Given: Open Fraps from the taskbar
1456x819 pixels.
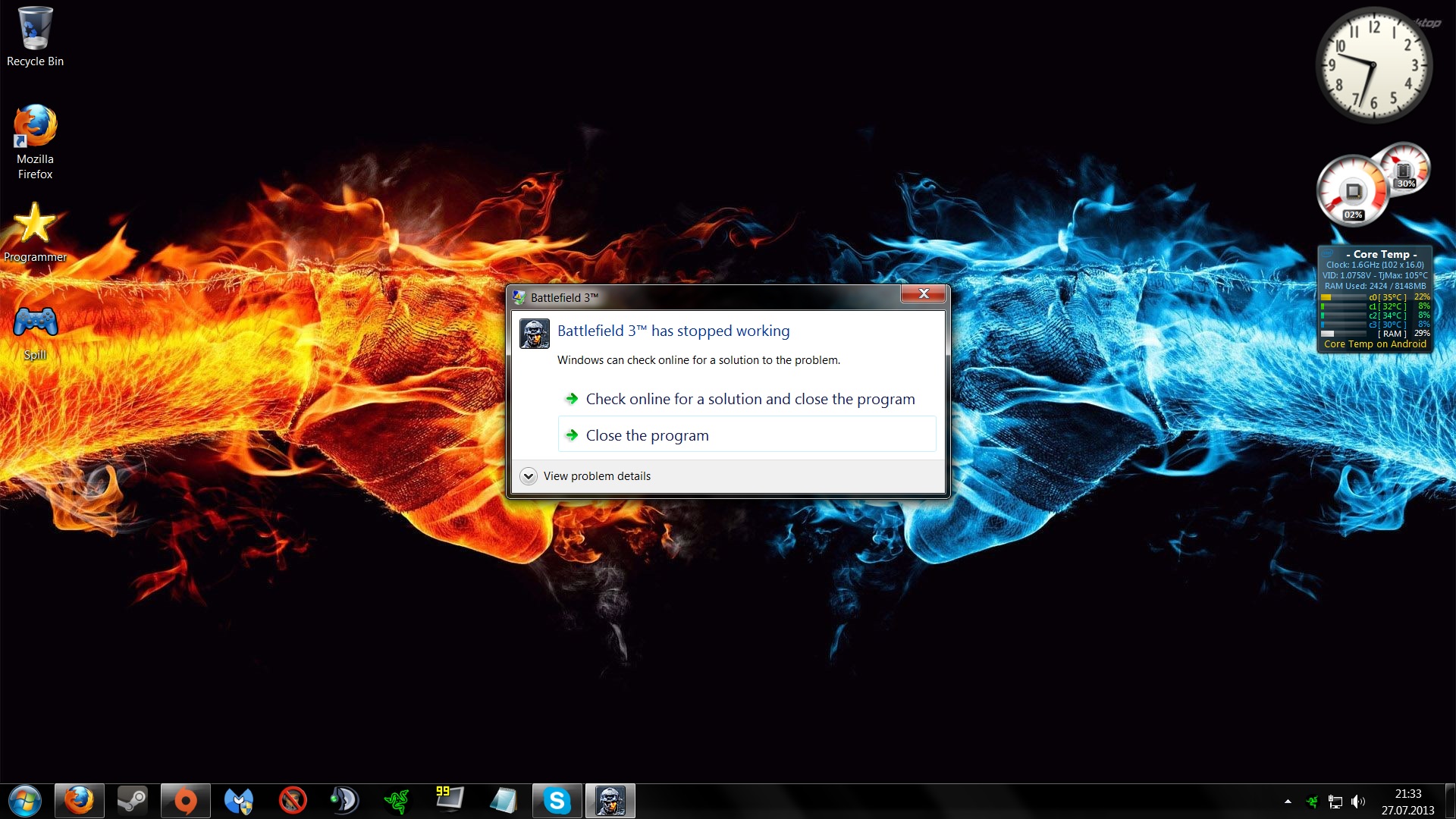Looking at the screenshot, I should [450, 801].
